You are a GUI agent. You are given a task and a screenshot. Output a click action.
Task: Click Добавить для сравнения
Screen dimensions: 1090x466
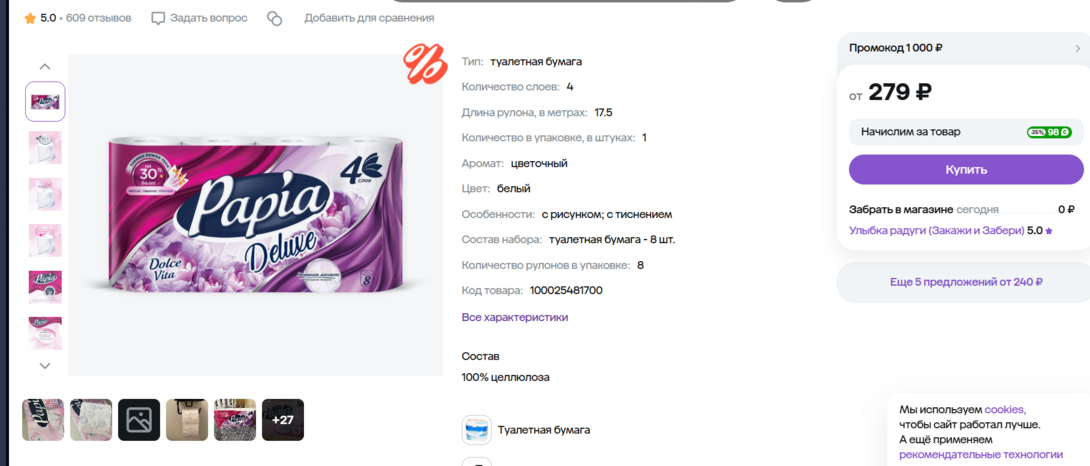(369, 18)
